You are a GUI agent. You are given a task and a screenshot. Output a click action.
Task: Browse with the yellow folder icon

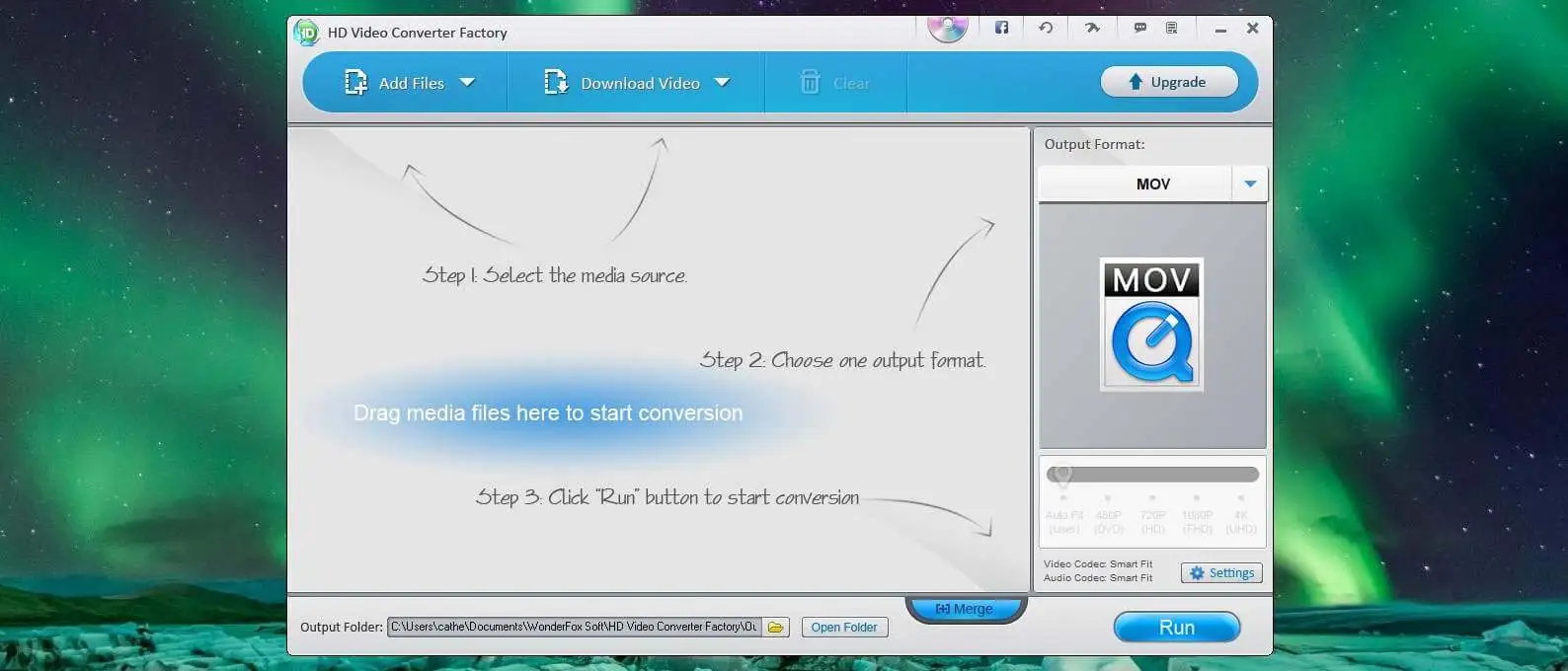[x=776, y=627]
